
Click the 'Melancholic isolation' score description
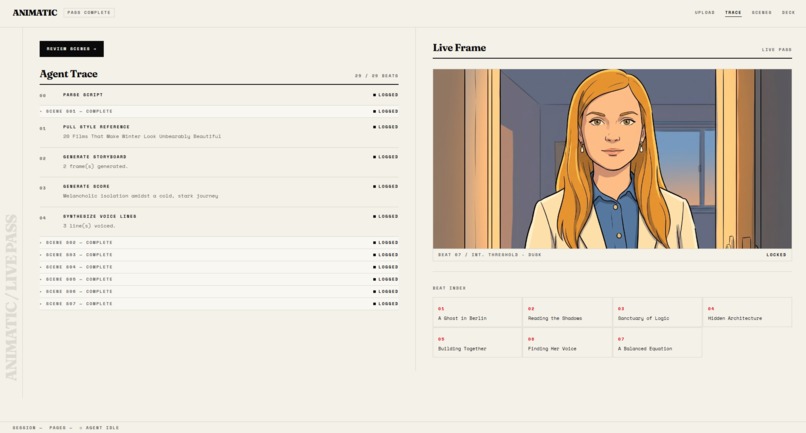pyautogui.click(x=140, y=196)
